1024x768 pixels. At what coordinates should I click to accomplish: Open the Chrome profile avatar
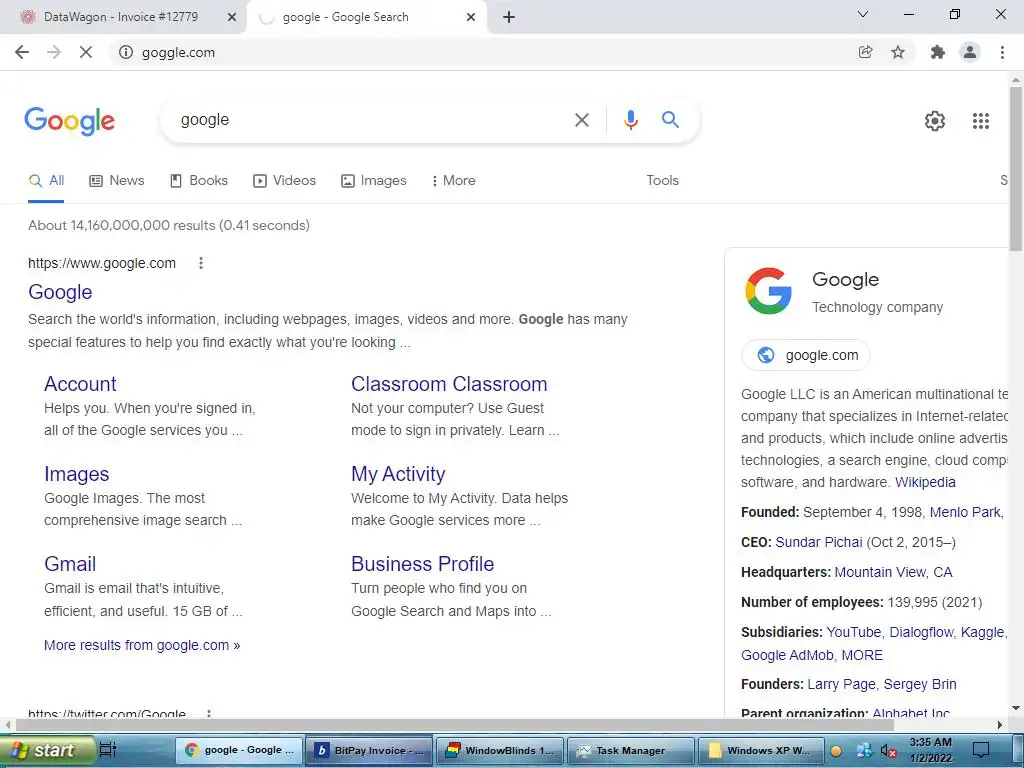(x=970, y=52)
